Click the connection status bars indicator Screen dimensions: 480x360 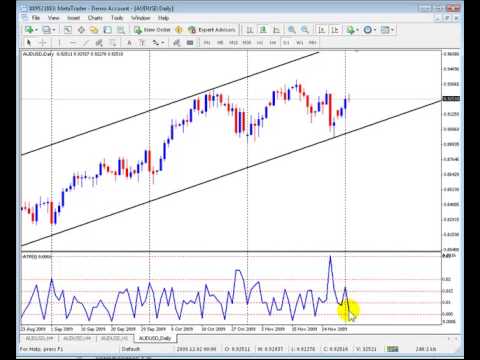[x=392, y=349]
